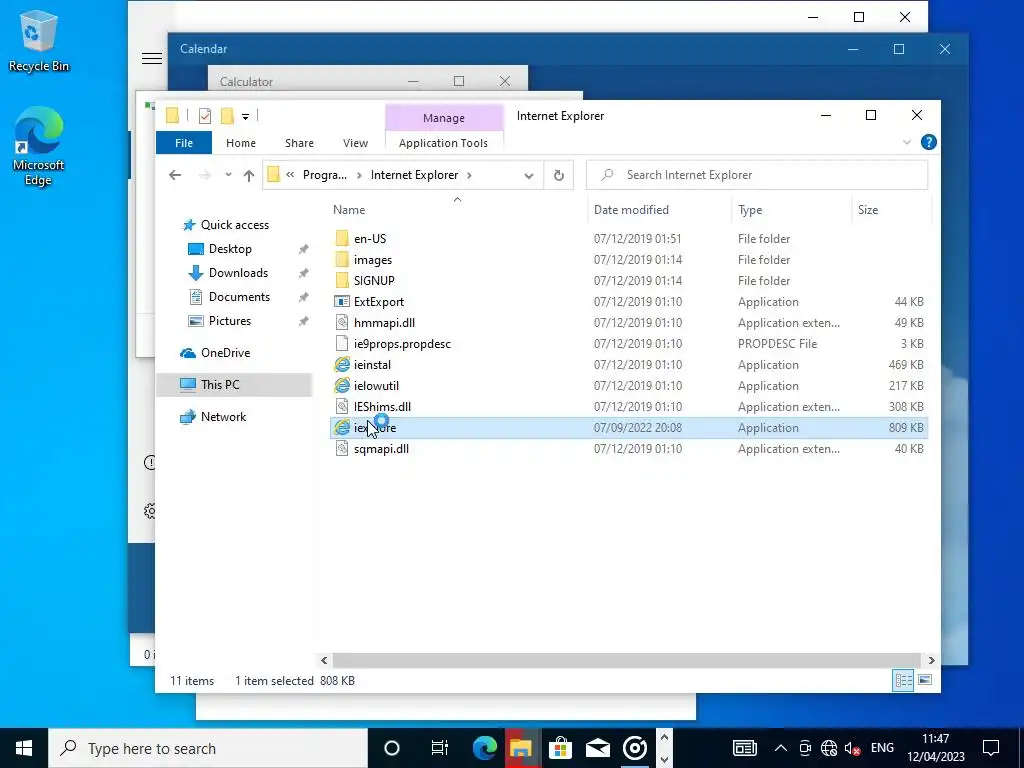The image size is (1024, 768).
Task: Select the iexplore application icon
Action: (342, 428)
